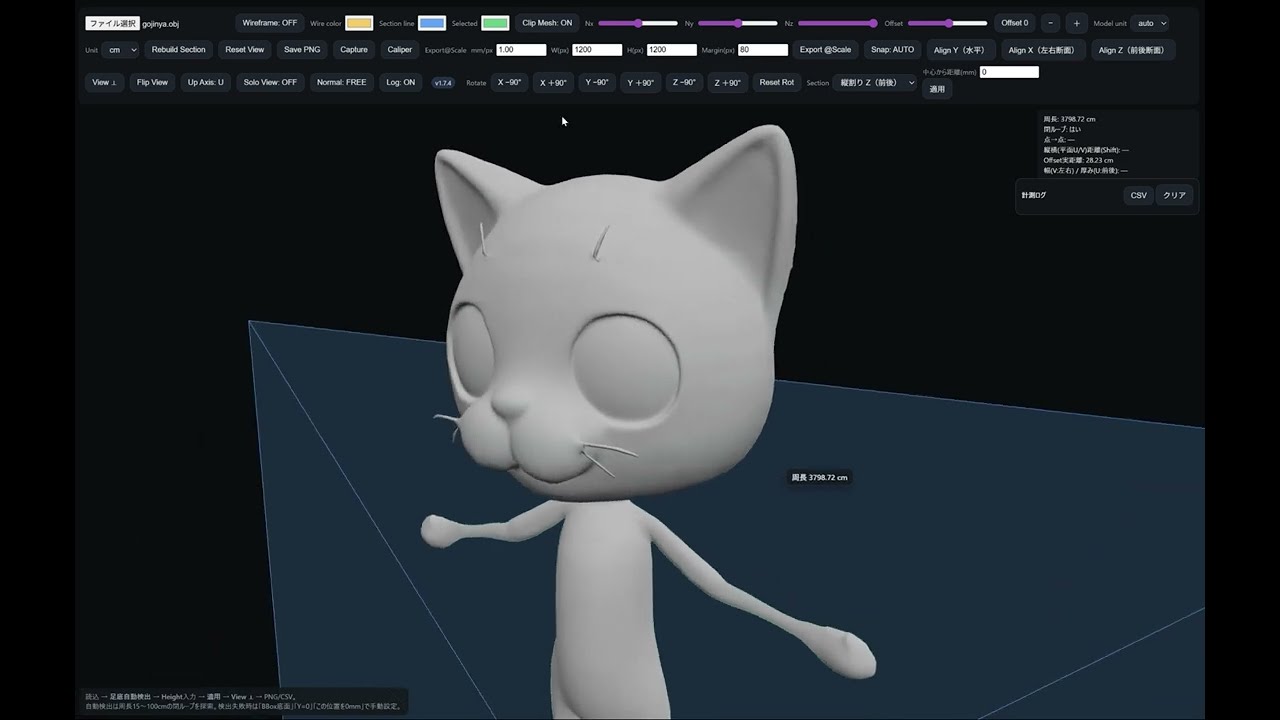Click Rebuild Section button
Screen dimensions: 1280x720
pyautogui.click(x=179, y=50)
